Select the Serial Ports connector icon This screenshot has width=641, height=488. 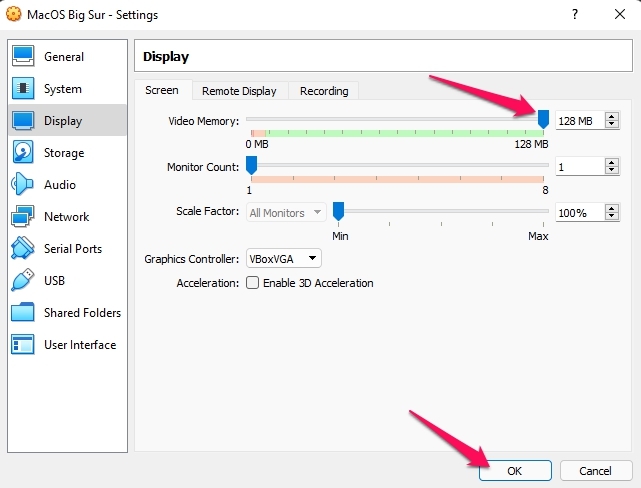(23, 248)
